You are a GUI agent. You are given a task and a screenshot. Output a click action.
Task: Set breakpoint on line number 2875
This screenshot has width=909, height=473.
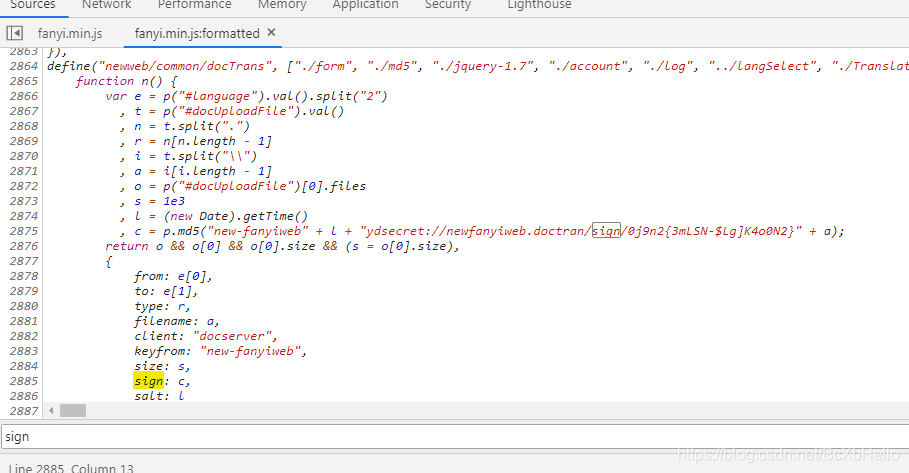point(24,231)
